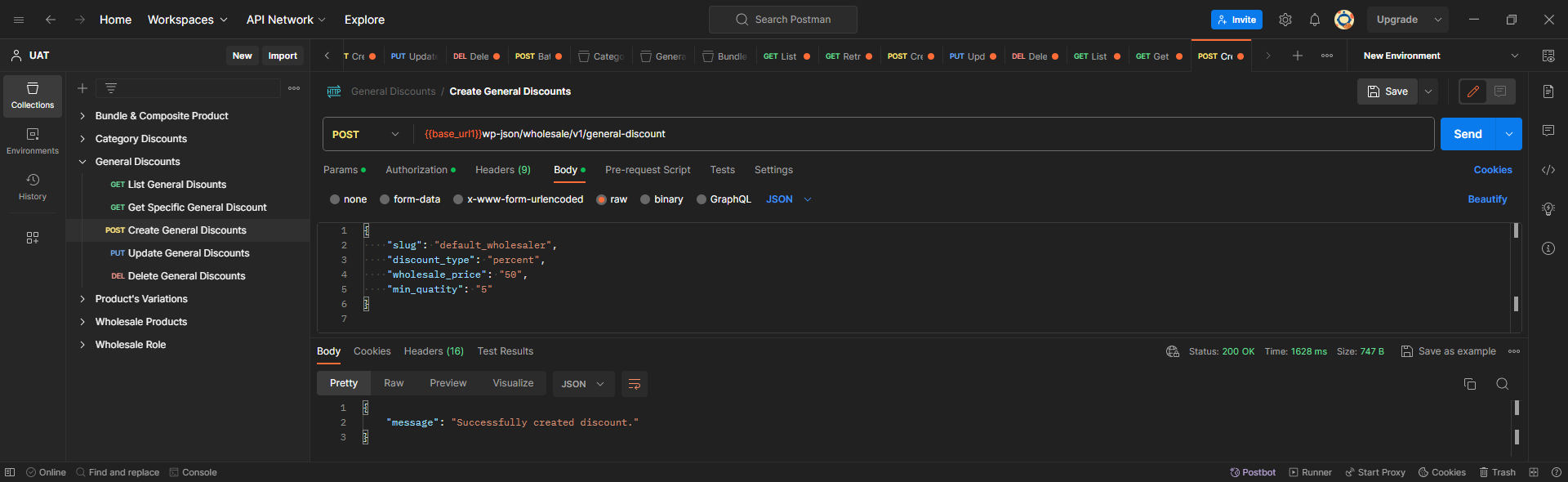The image size is (1568, 482).
Task: Open code snippet icon
Action: click(1548, 170)
